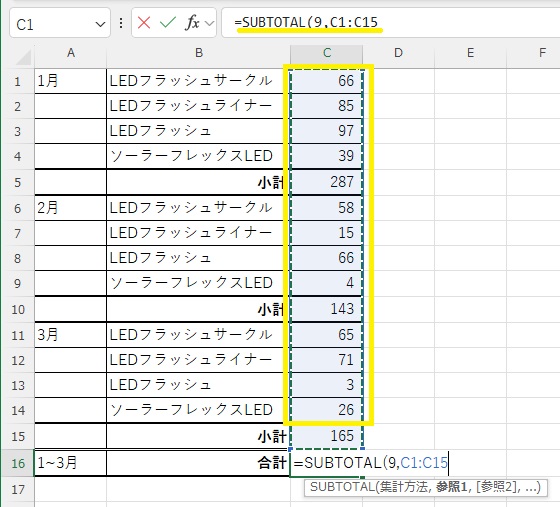
Task: Click subtotal cell with value 143
Action: [x=326, y=309]
